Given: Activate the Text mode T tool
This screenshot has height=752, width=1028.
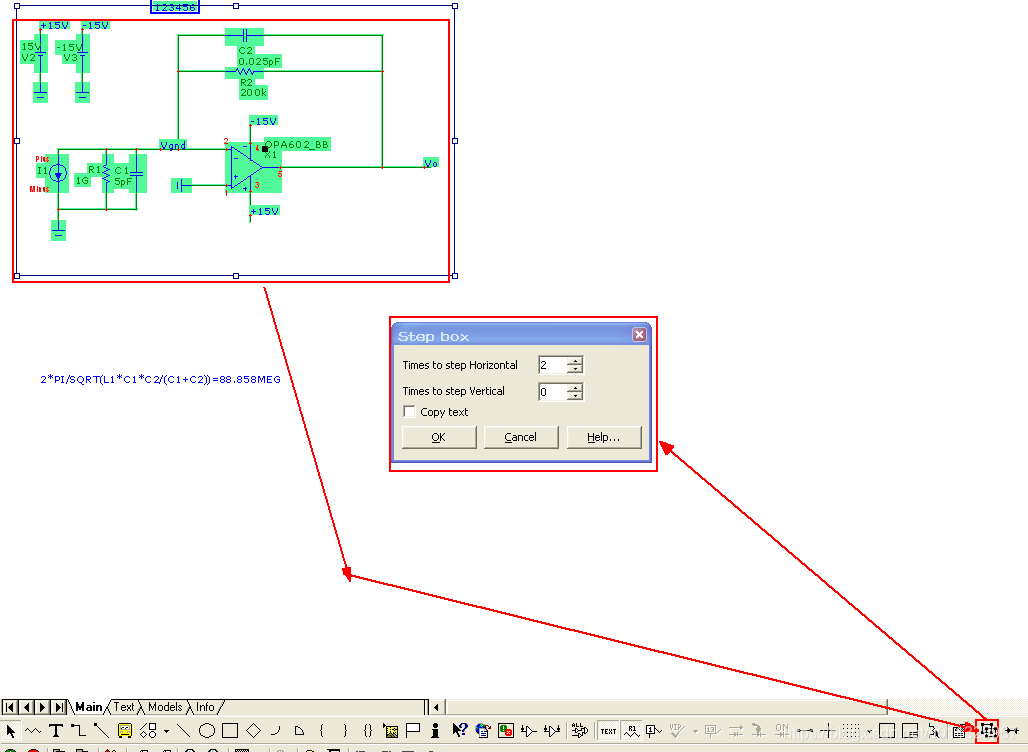Looking at the screenshot, I should 56,730.
